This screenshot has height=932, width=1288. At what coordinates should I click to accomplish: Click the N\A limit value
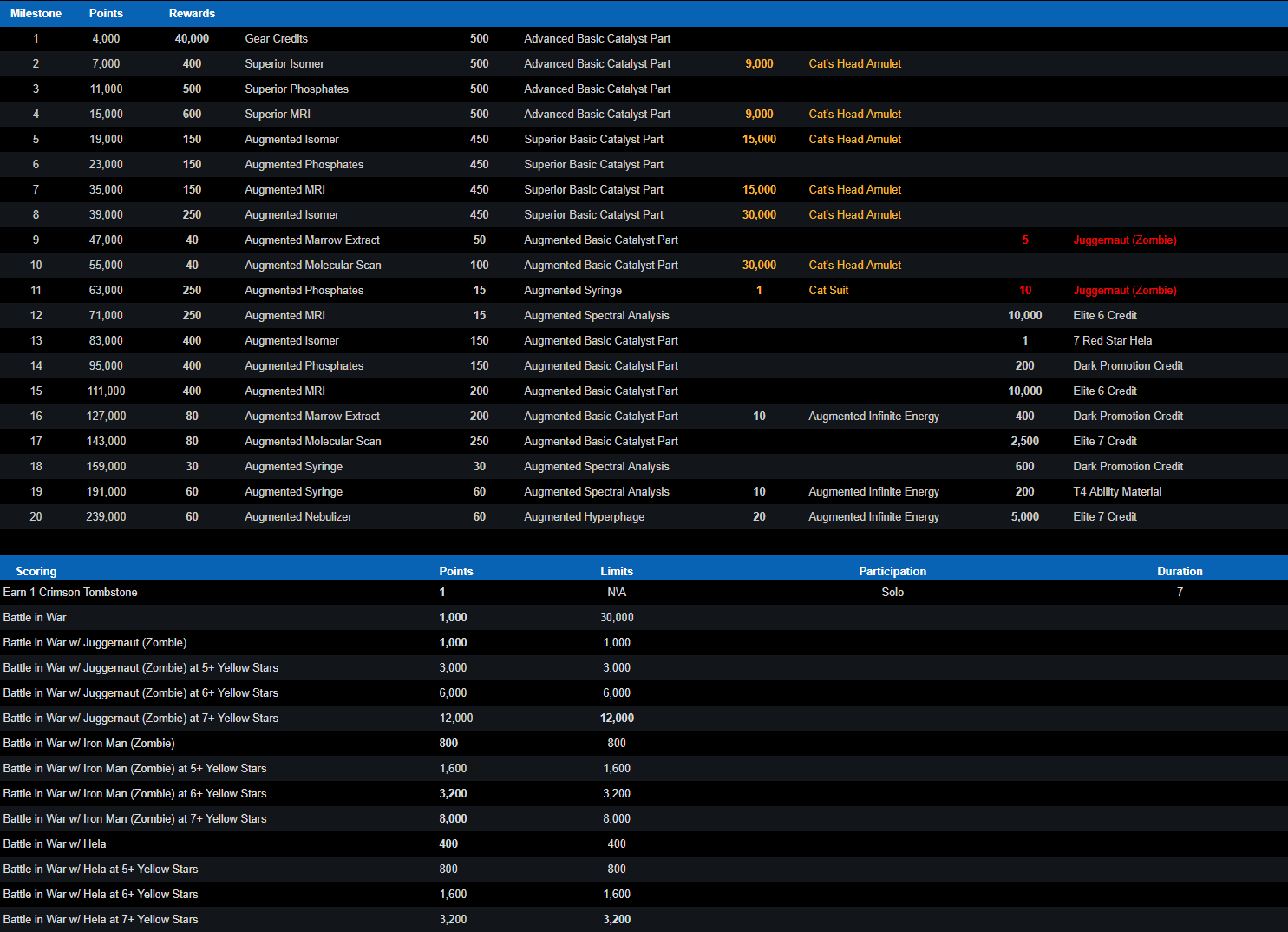tap(616, 592)
